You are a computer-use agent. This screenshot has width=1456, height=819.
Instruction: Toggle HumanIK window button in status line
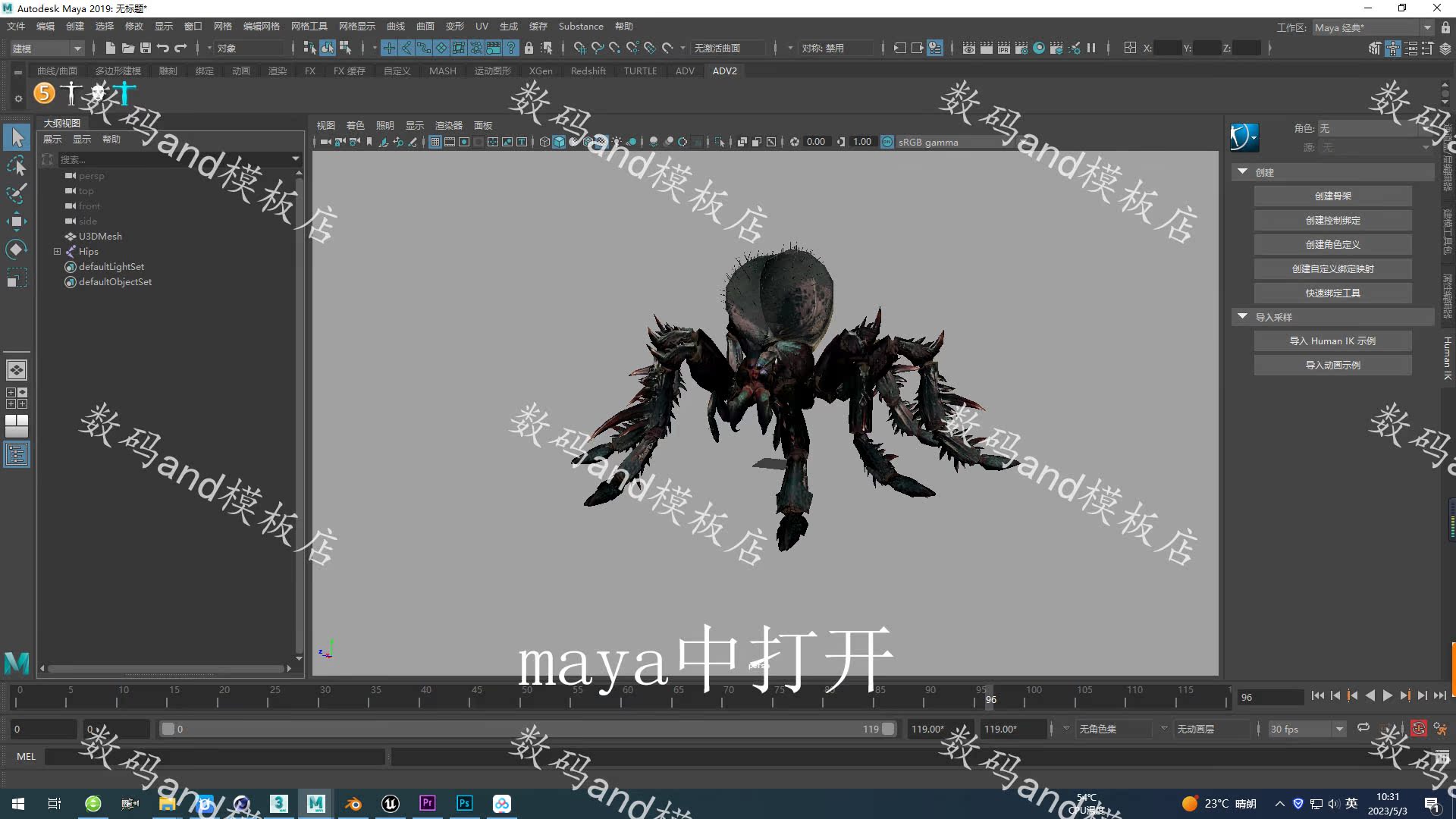(x=1393, y=49)
